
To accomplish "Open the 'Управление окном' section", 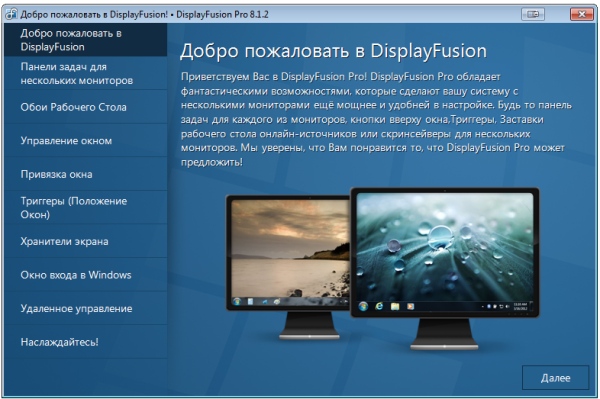I will [x=86, y=141].
